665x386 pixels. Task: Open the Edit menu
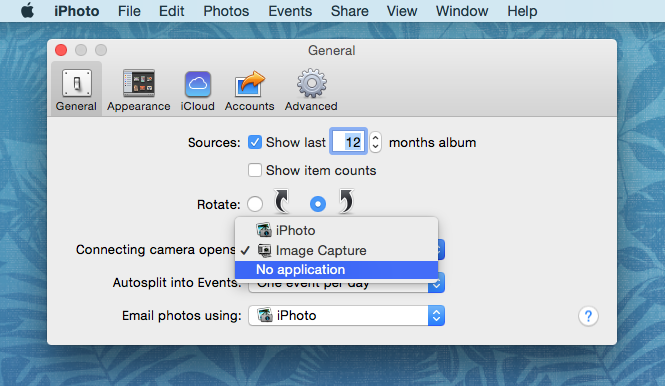point(171,11)
